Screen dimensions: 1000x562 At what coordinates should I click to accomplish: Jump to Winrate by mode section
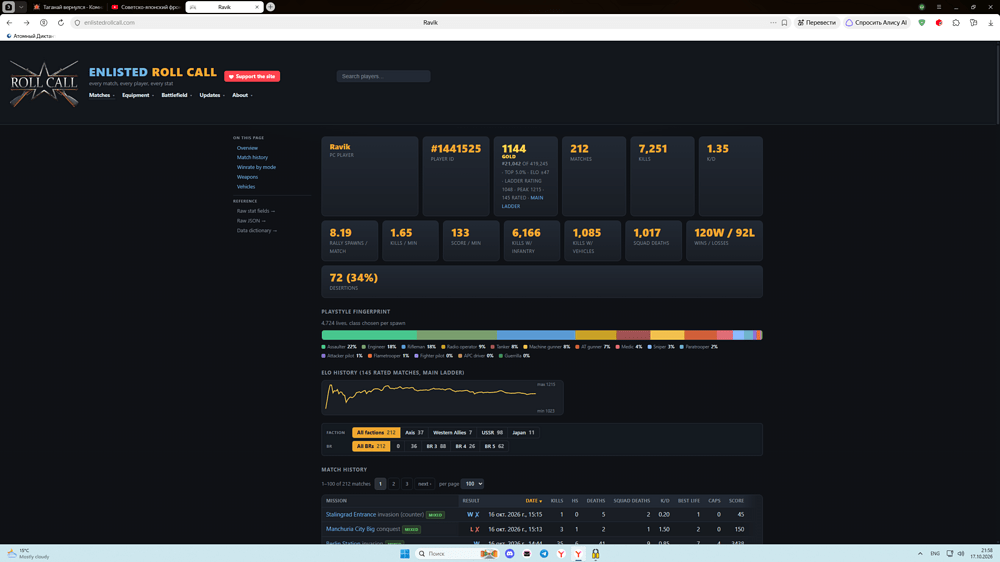(256, 167)
